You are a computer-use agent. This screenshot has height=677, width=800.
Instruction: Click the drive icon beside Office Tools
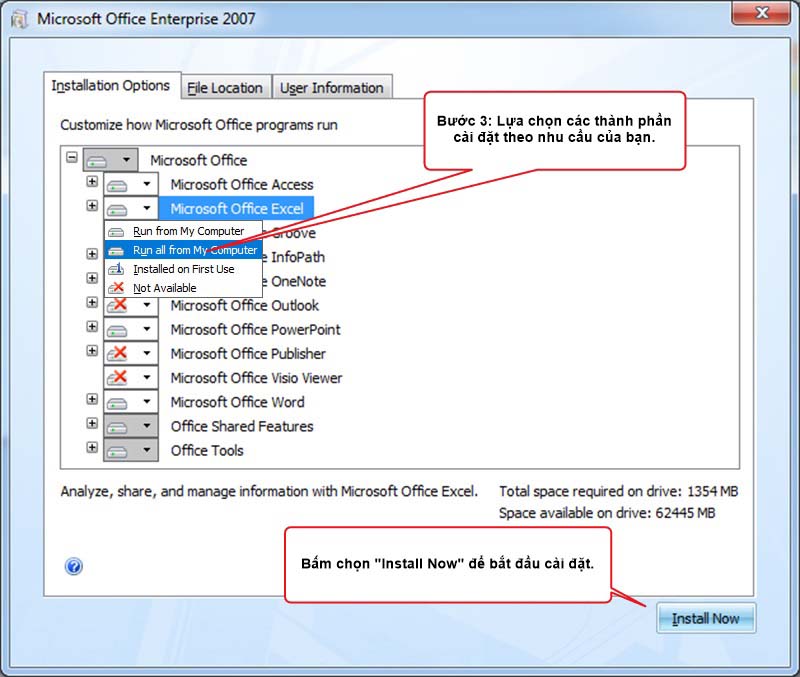[x=117, y=451]
